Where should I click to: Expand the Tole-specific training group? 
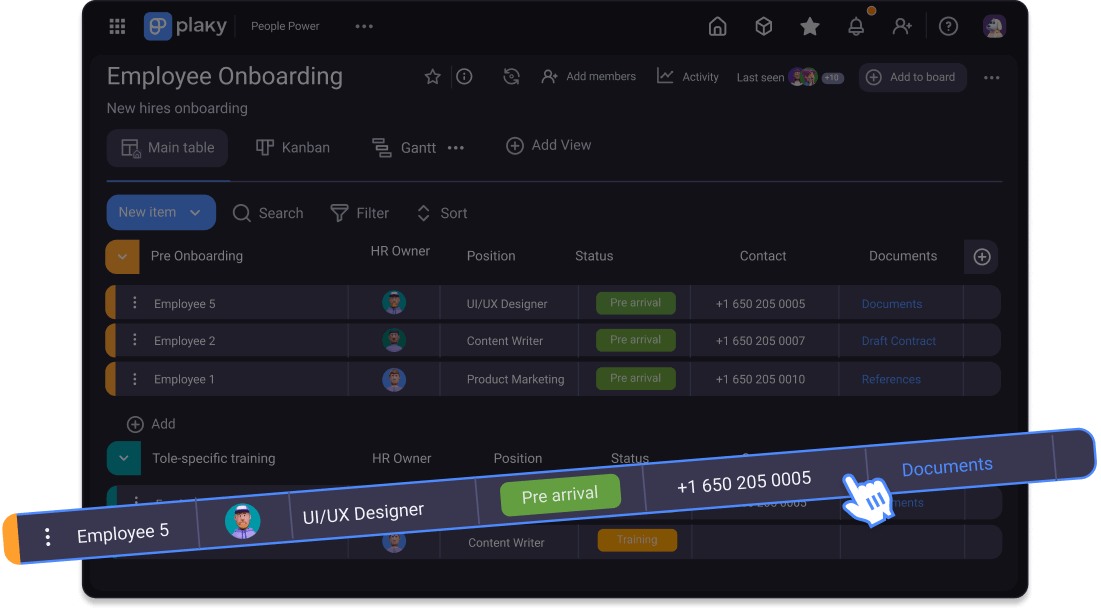point(123,458)
